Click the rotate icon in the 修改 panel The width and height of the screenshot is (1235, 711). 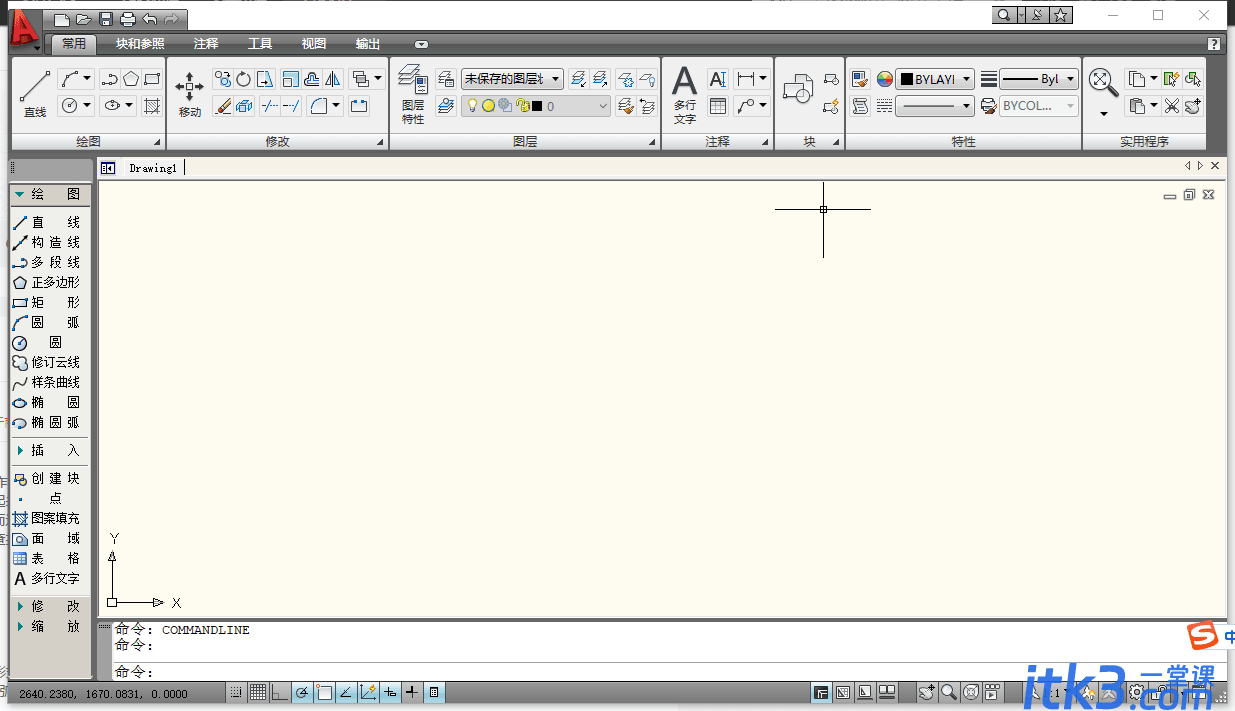click(x=243, y=79)
